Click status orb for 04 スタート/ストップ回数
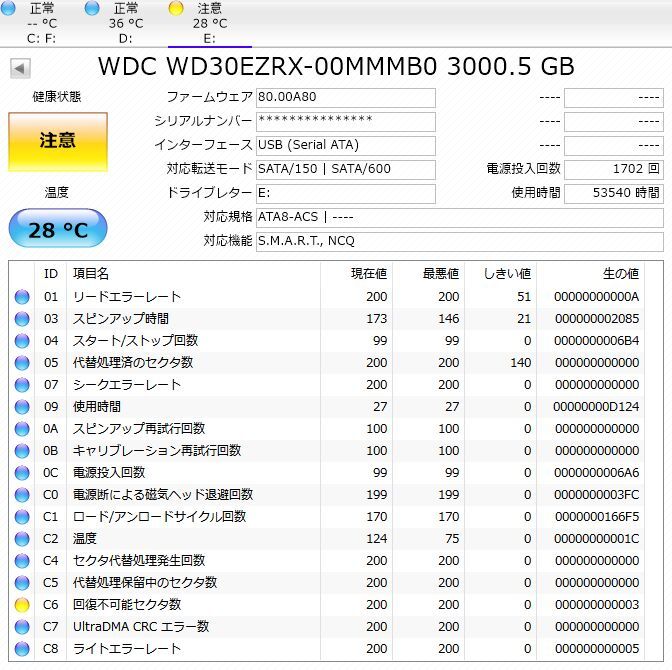Viewport: 672px width, 670px height. coord(22,341)
